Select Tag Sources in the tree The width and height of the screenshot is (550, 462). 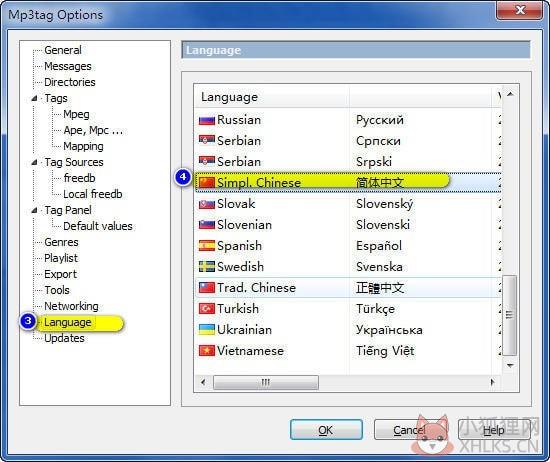click(x=74, y=162)
